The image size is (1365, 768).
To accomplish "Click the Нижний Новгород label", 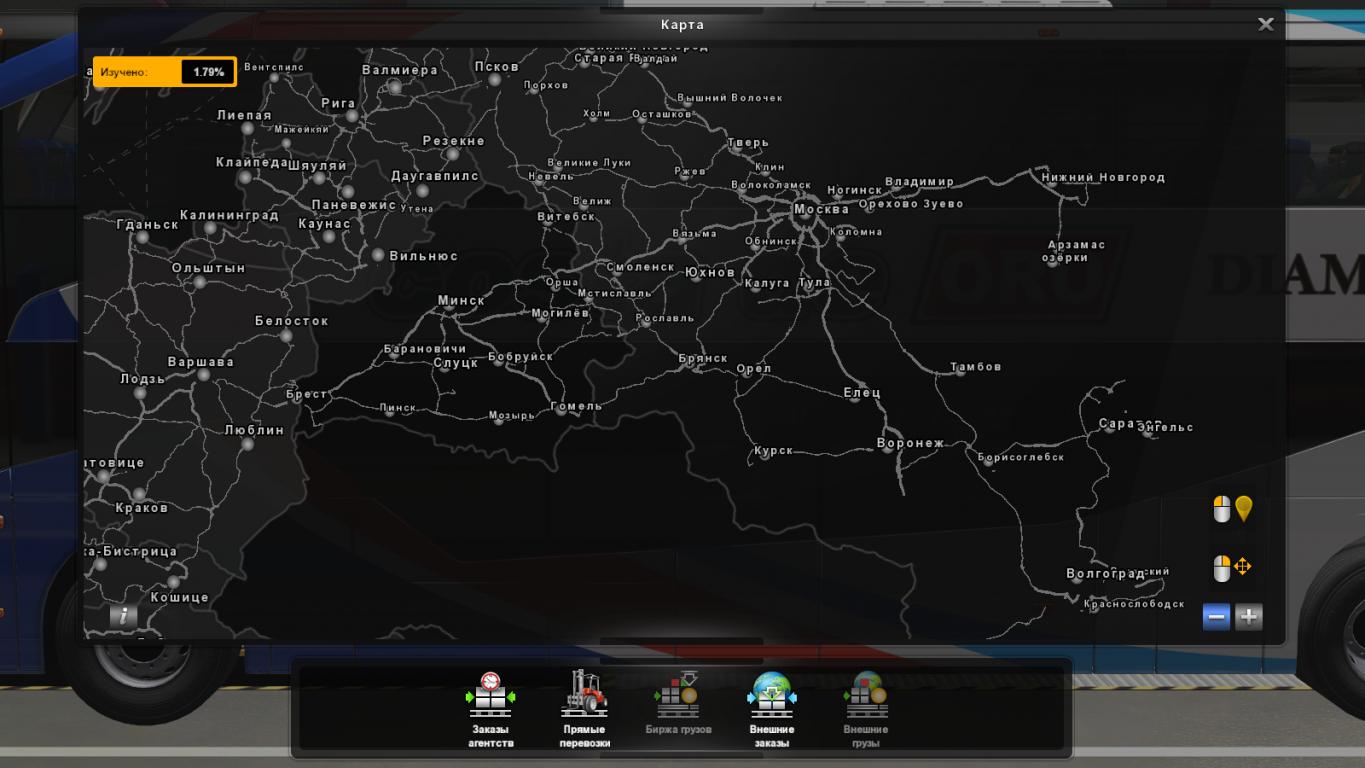I will click(x=1103, y=178).
